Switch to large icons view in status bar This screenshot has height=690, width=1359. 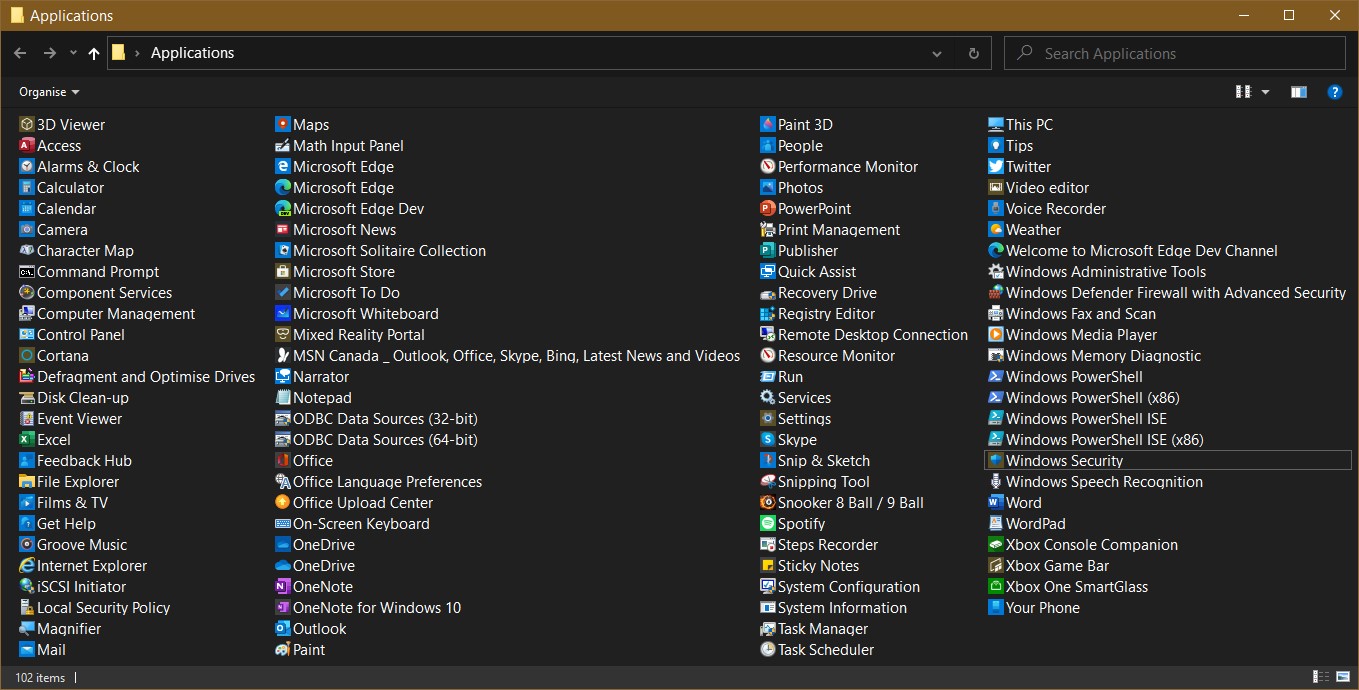[x=1342, y=678]
